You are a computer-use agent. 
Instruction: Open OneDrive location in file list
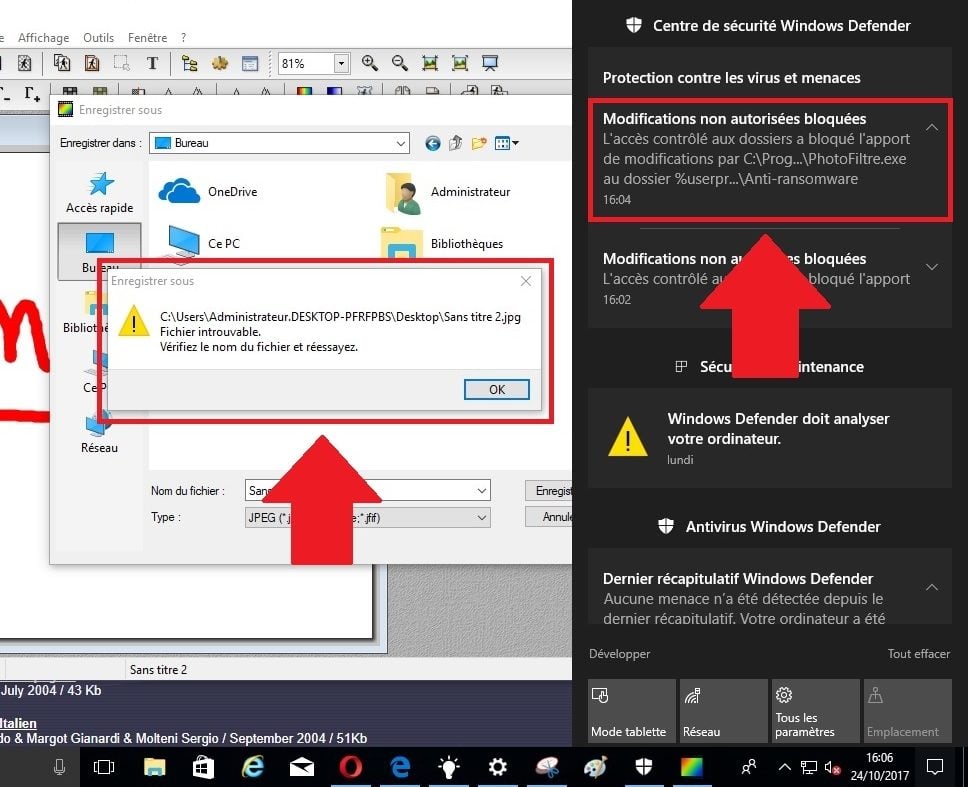click(208, 191)
